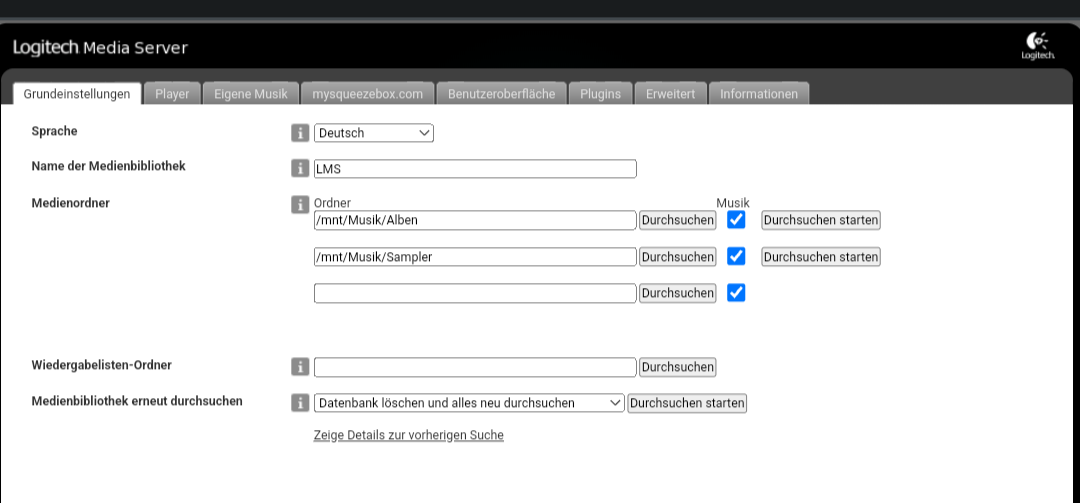The image size is (1080, 503).
Task: Open info icon for Medienordner
Action: 300,204
